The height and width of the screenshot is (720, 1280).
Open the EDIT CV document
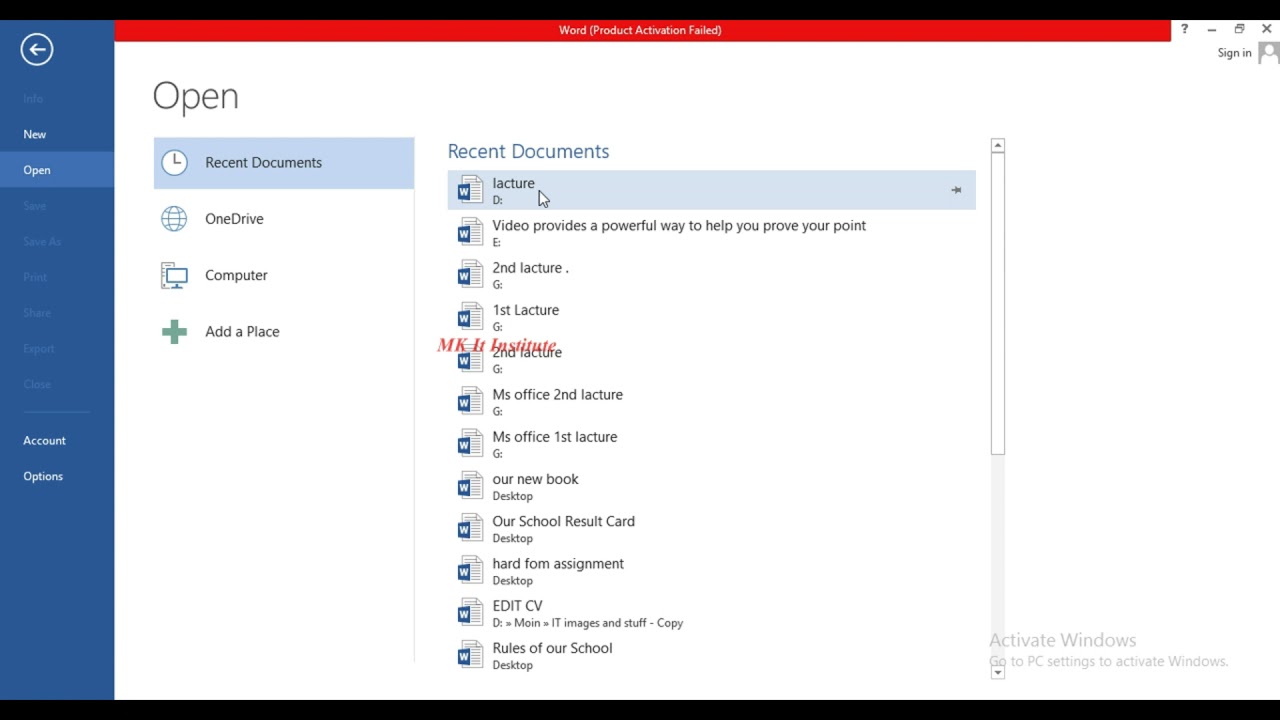[711, 613]
